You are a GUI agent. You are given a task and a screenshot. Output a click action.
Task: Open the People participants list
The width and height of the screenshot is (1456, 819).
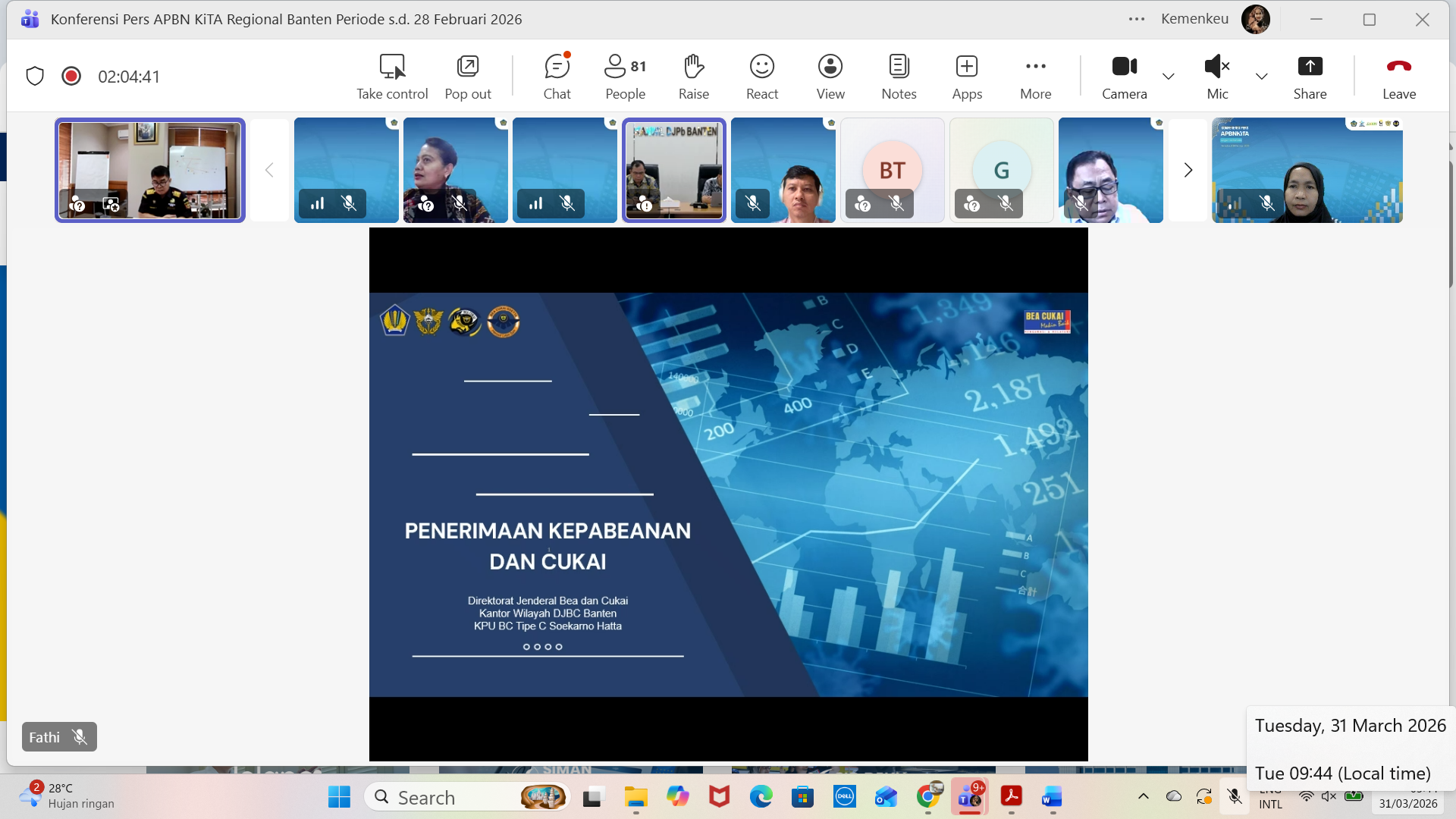tap(625, 76)
